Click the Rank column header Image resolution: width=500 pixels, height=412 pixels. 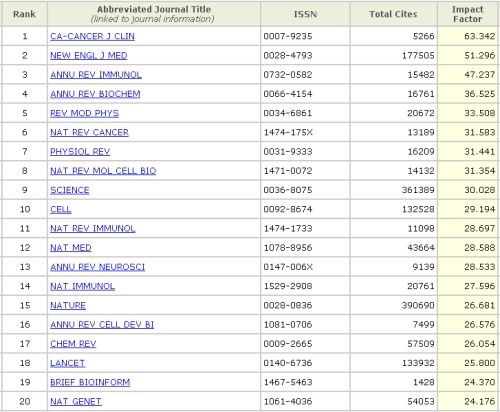(24, 14)
